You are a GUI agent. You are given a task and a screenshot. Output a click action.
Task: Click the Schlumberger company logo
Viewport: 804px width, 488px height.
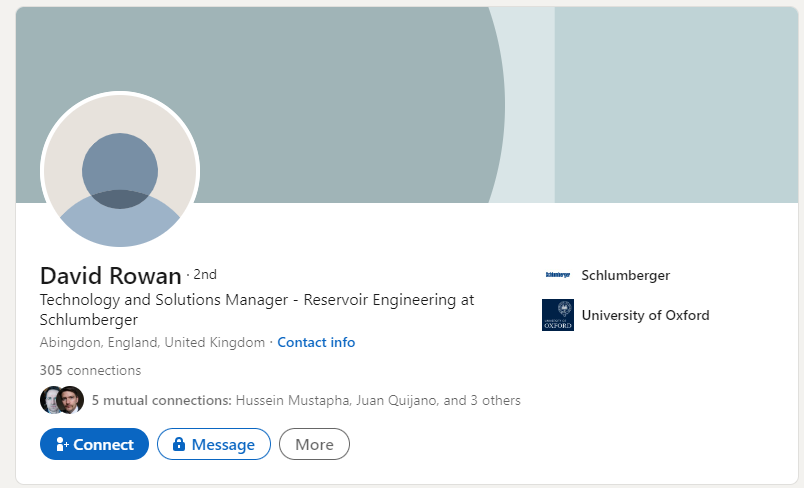(x=558, y=275)
